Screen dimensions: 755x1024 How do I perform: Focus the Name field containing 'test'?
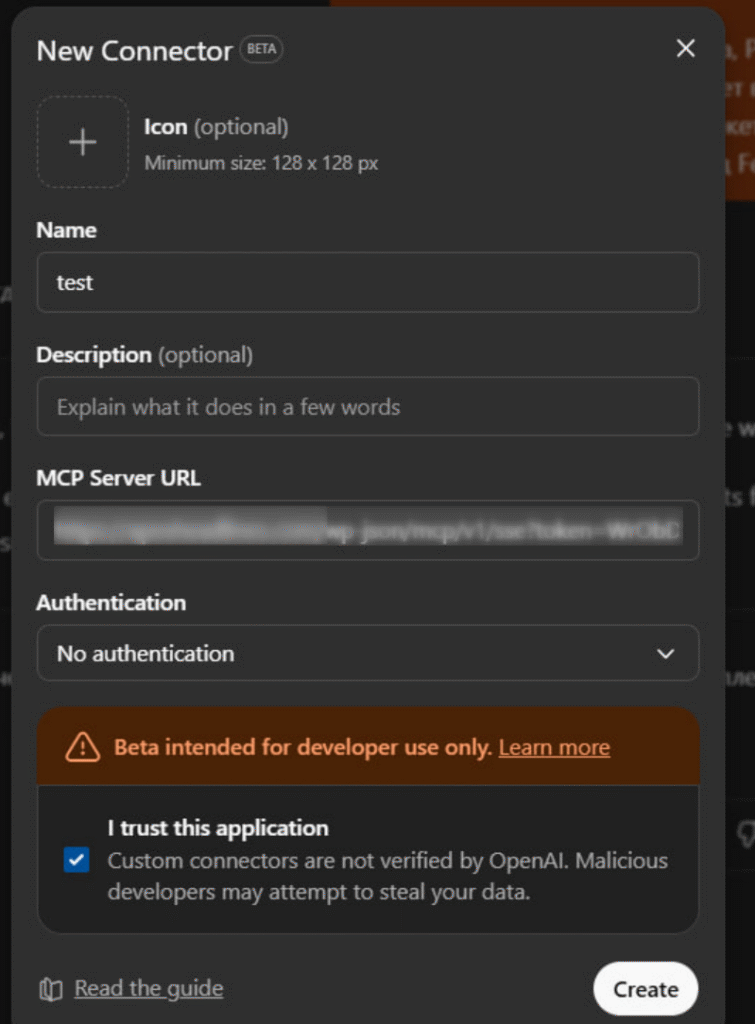click(x=367, y=283)
